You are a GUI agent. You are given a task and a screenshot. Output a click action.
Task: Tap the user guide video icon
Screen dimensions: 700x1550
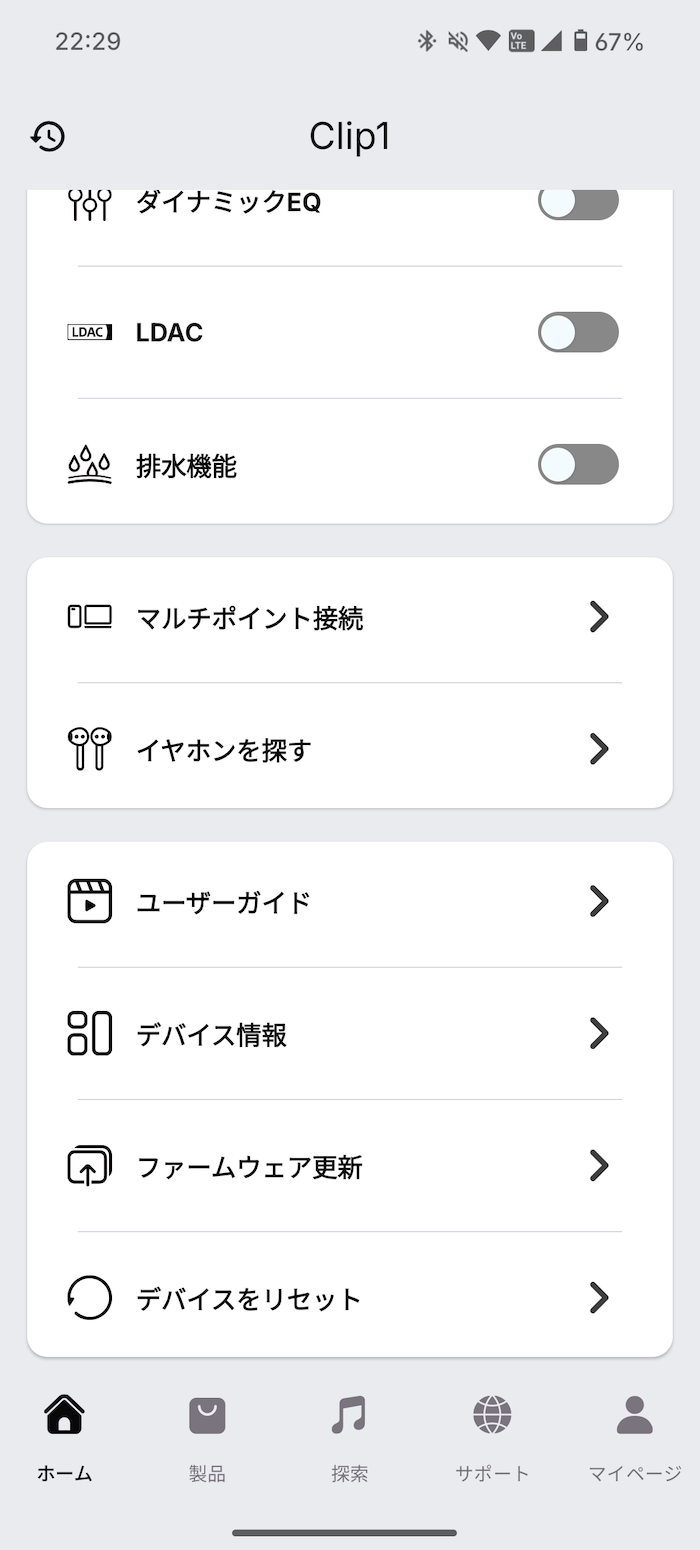(89, 901)
